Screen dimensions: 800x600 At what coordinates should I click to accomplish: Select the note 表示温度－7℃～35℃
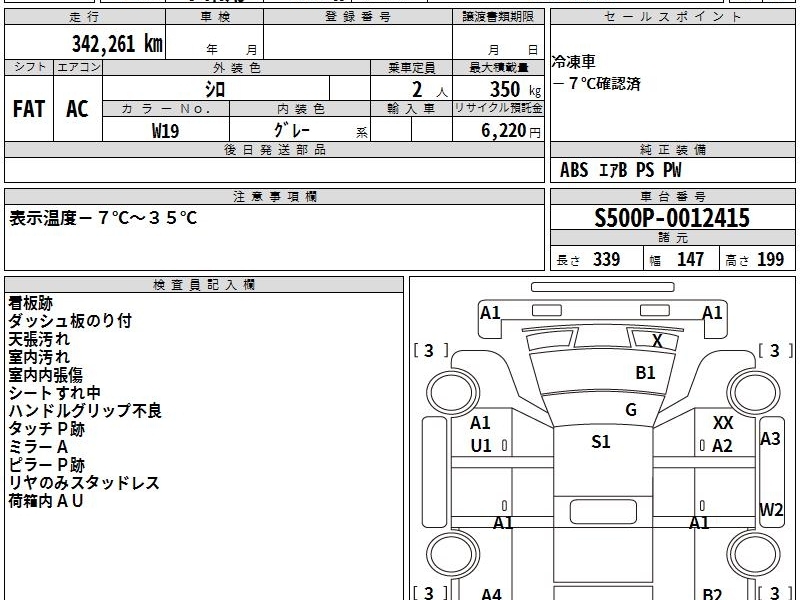pos(103,218)
